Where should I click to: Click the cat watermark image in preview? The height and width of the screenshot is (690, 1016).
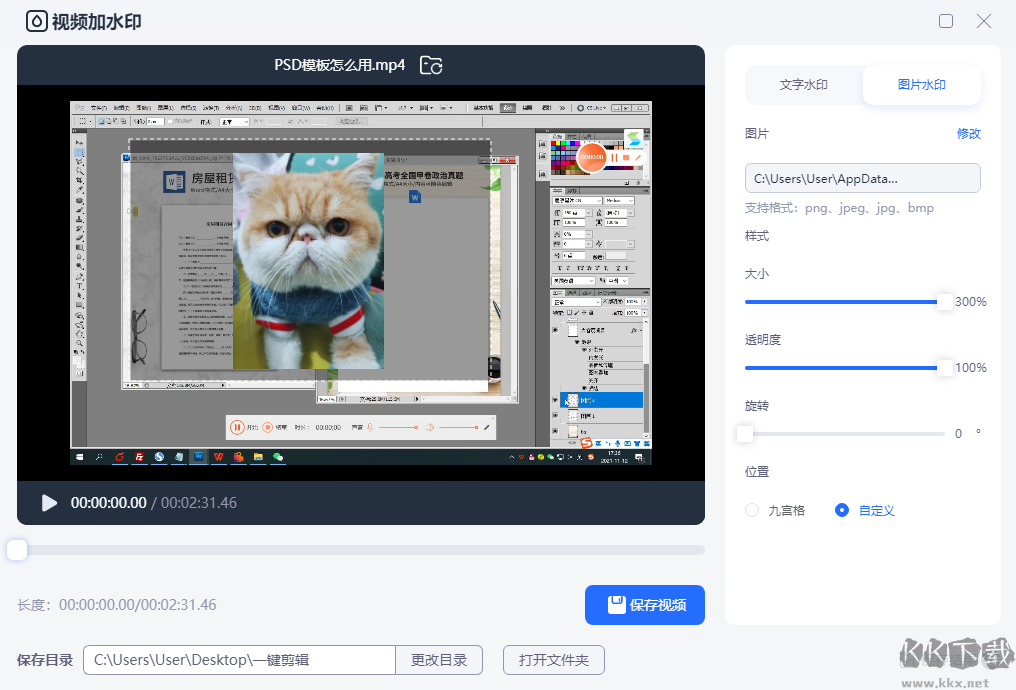(308, 260)
